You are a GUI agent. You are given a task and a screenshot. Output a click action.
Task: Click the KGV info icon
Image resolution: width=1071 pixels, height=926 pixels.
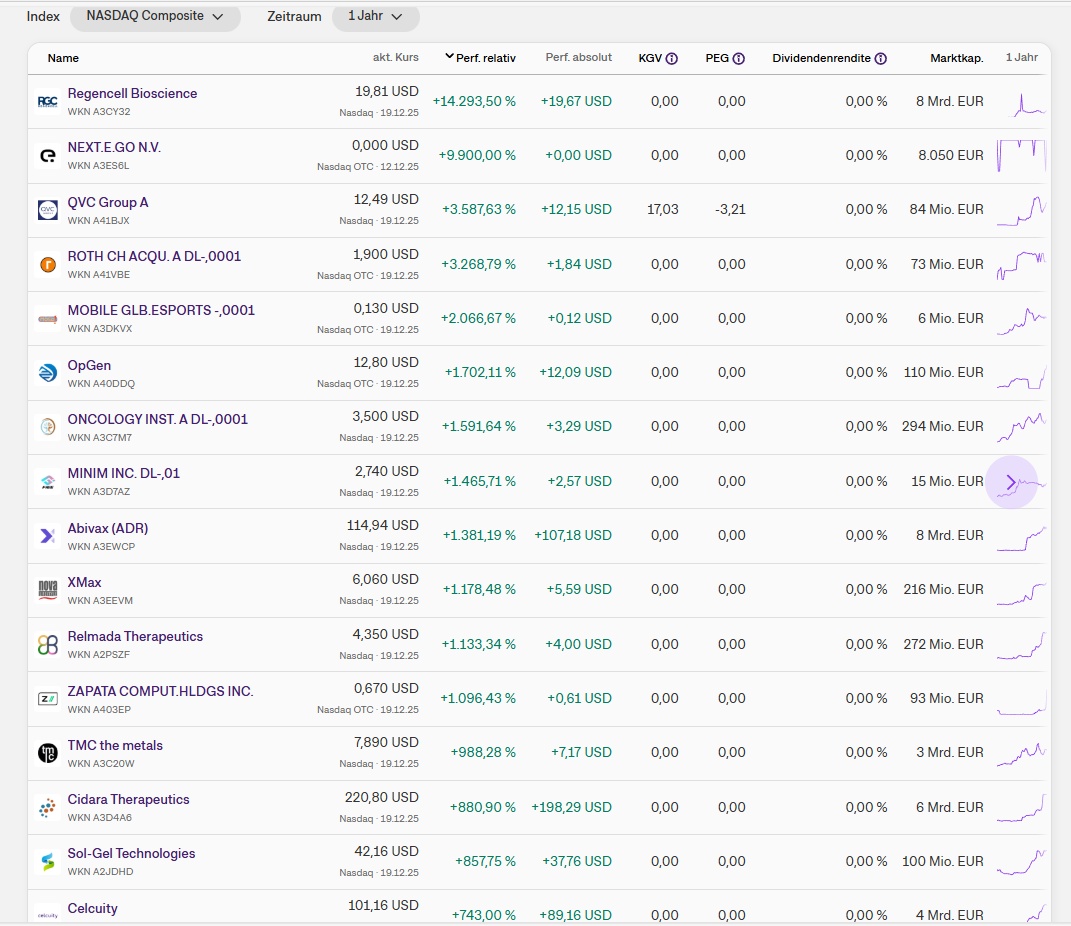point(671,58)
